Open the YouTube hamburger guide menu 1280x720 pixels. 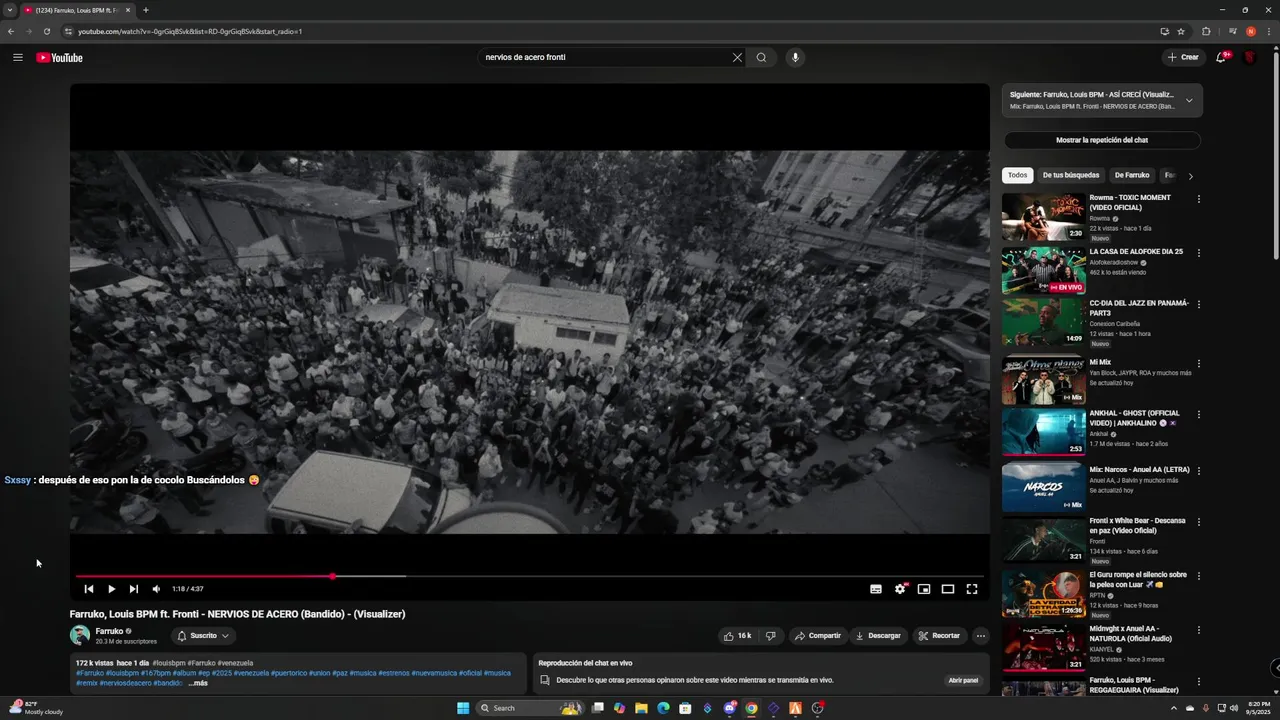coord(18,57)
